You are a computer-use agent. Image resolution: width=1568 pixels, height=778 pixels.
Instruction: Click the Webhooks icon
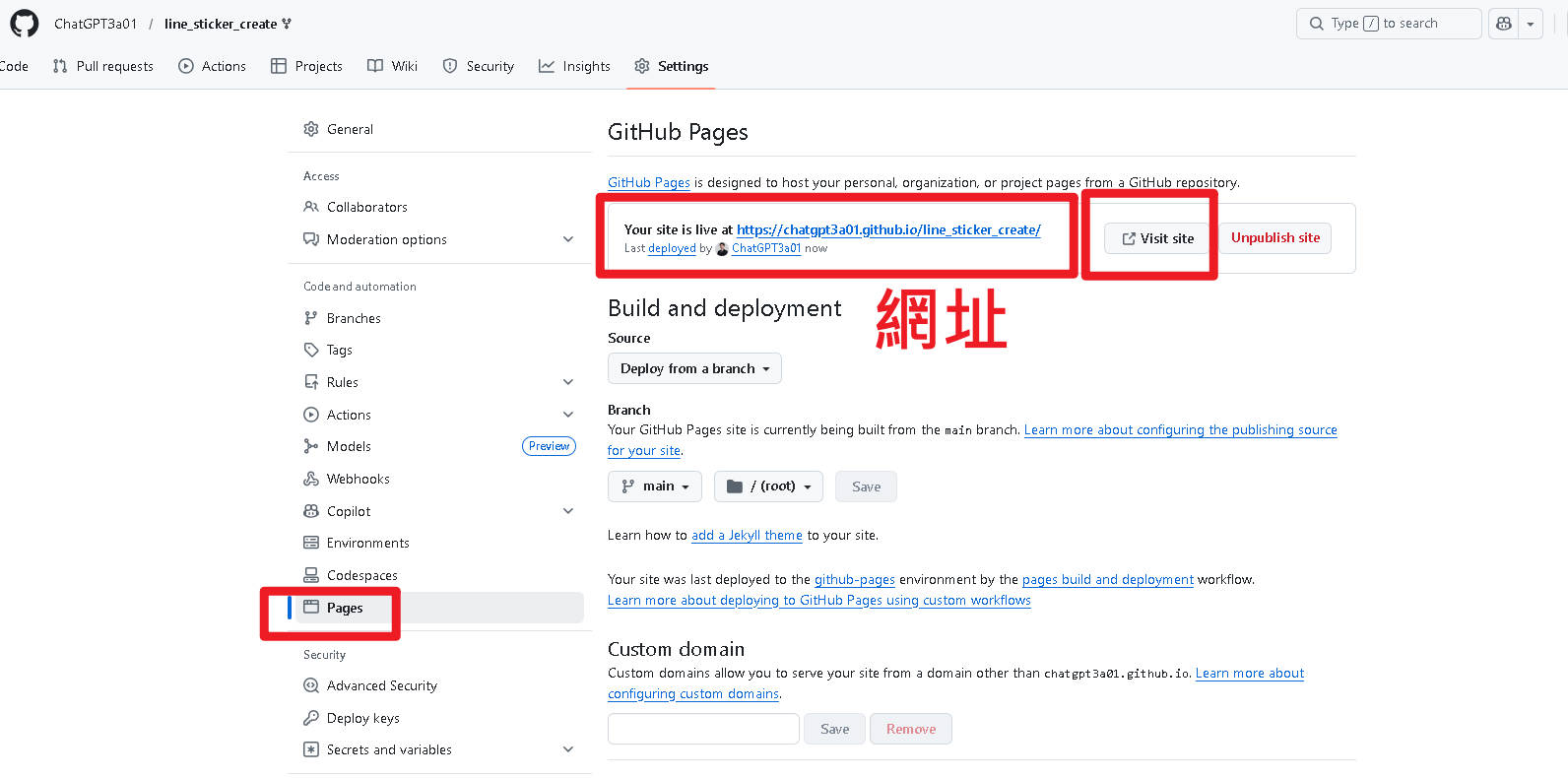click(311, 479)
